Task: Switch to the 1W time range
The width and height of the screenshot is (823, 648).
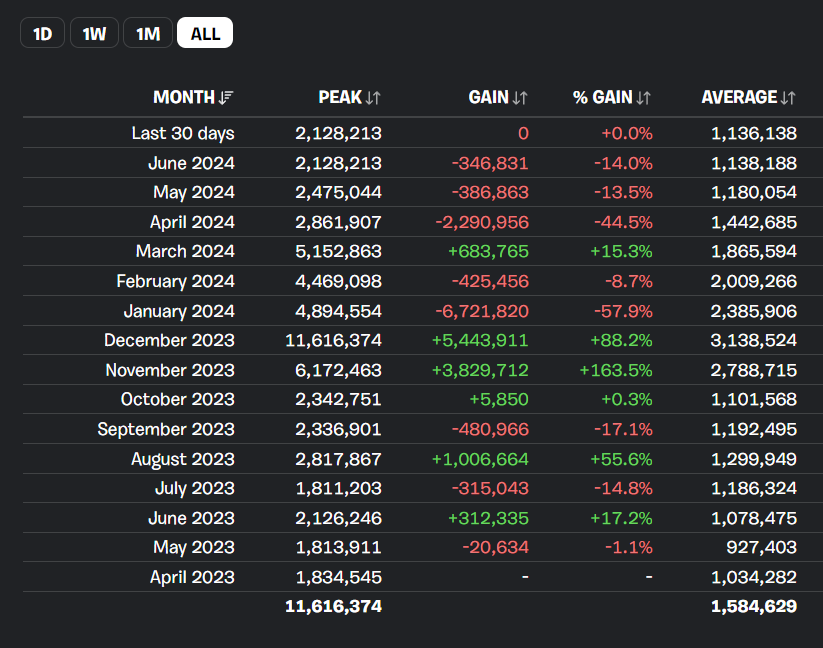Action: pyautogui.click(x=94, y=33)
